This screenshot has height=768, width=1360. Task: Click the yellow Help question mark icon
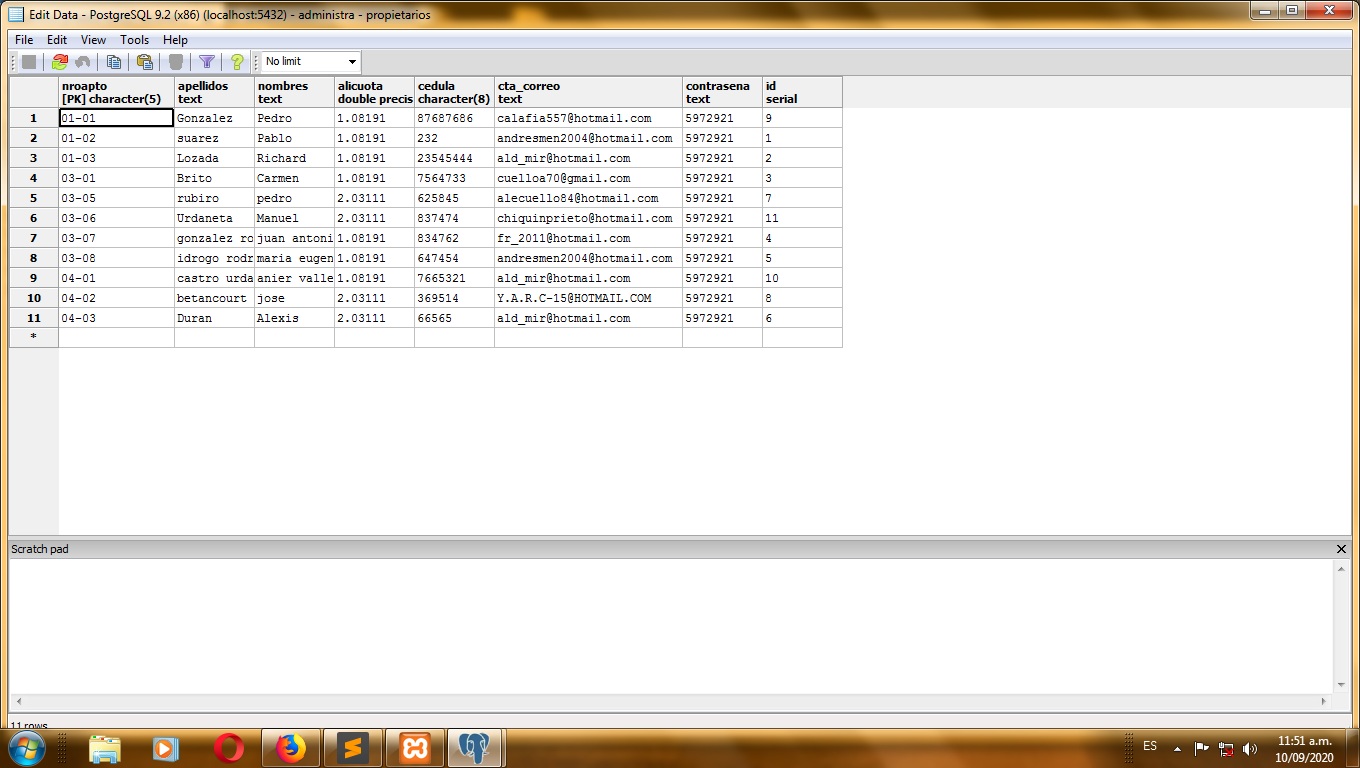pyautogui.click(x=237, y=62)
